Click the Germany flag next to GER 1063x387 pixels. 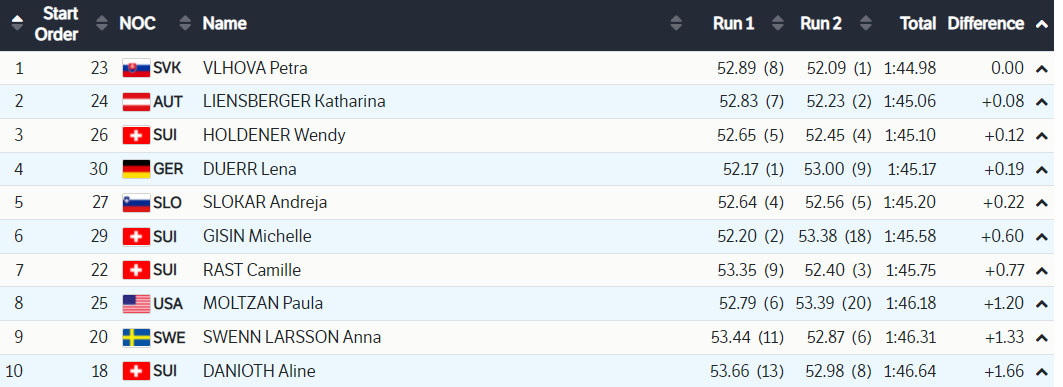click(x=136, y=169)
